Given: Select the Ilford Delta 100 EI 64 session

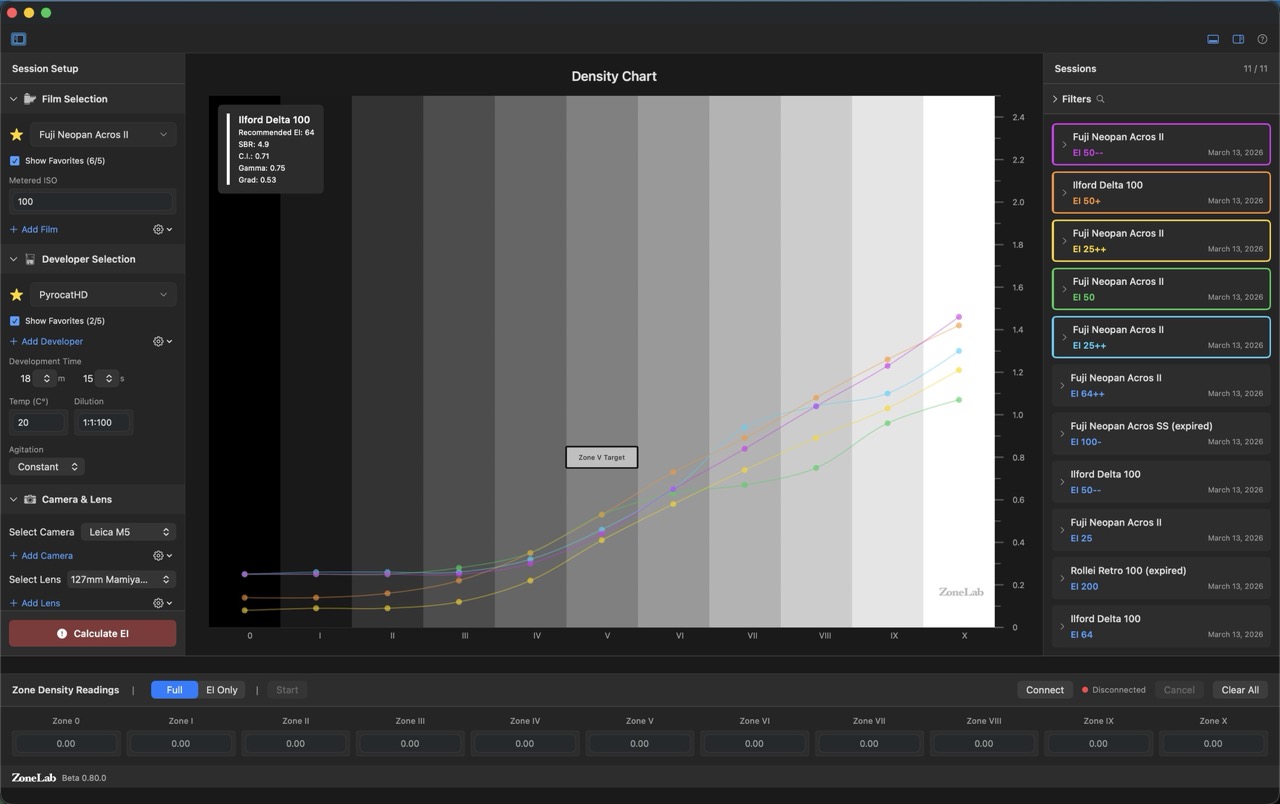Looking at the screenshot, I should [1161, 626].
